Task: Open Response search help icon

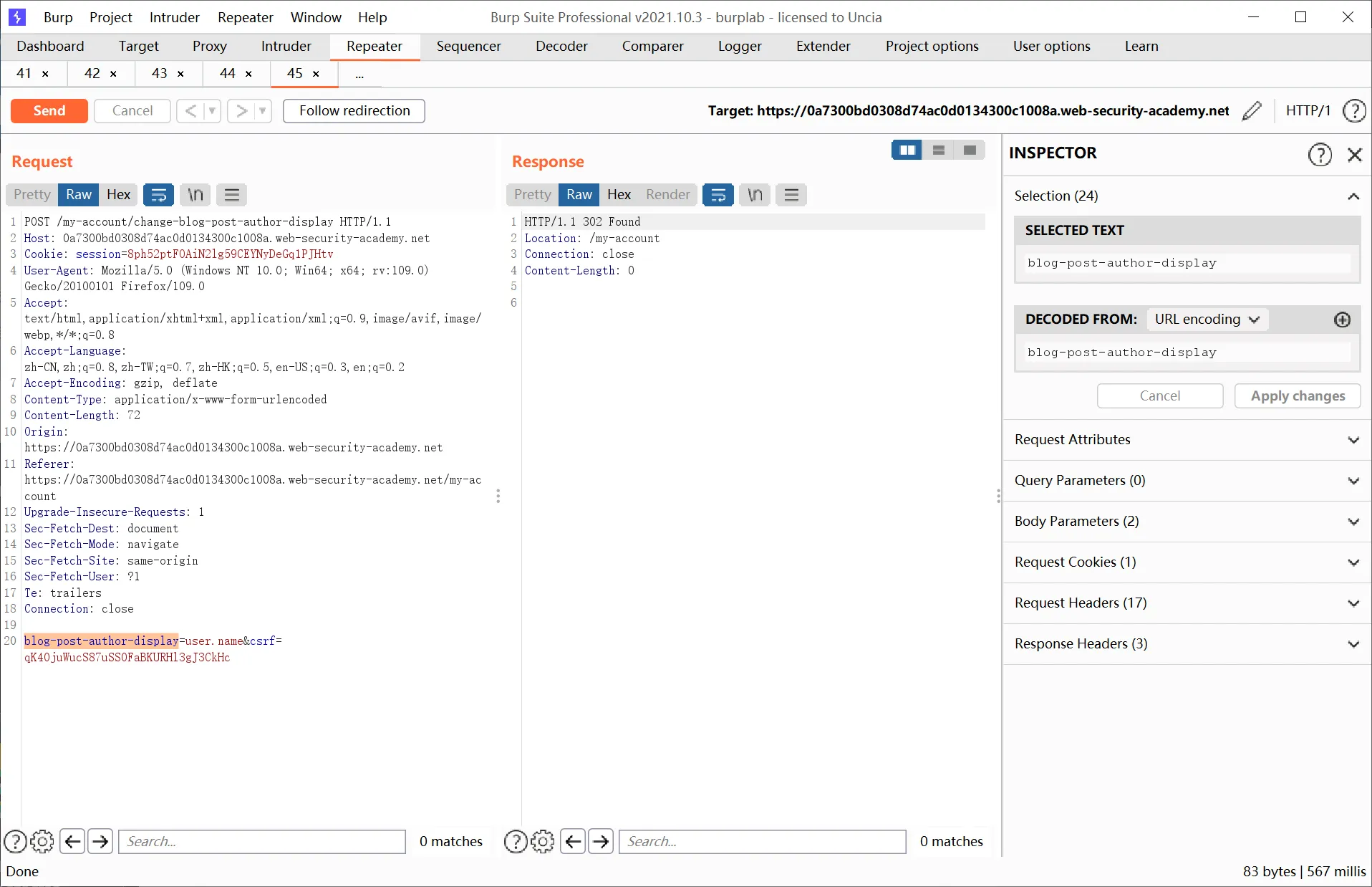Action: click(x=516, y=841)
